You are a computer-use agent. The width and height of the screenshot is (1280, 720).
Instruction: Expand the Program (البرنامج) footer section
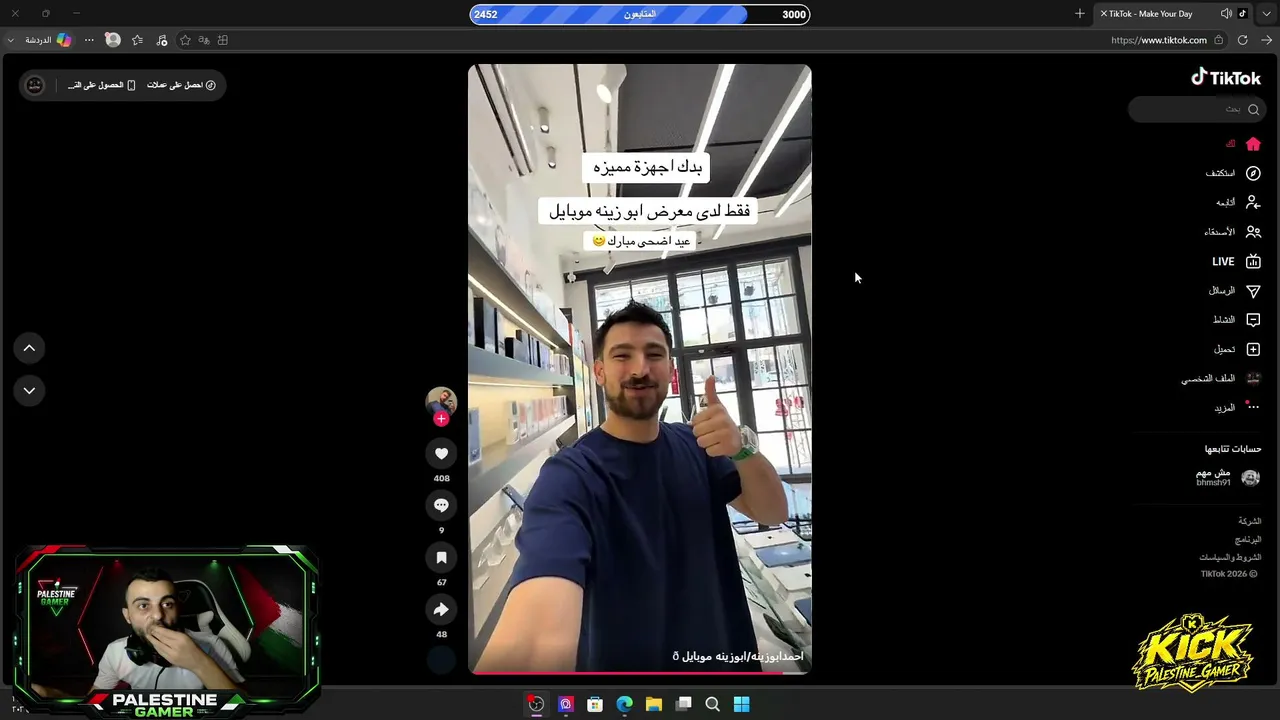pos(1248,539)
